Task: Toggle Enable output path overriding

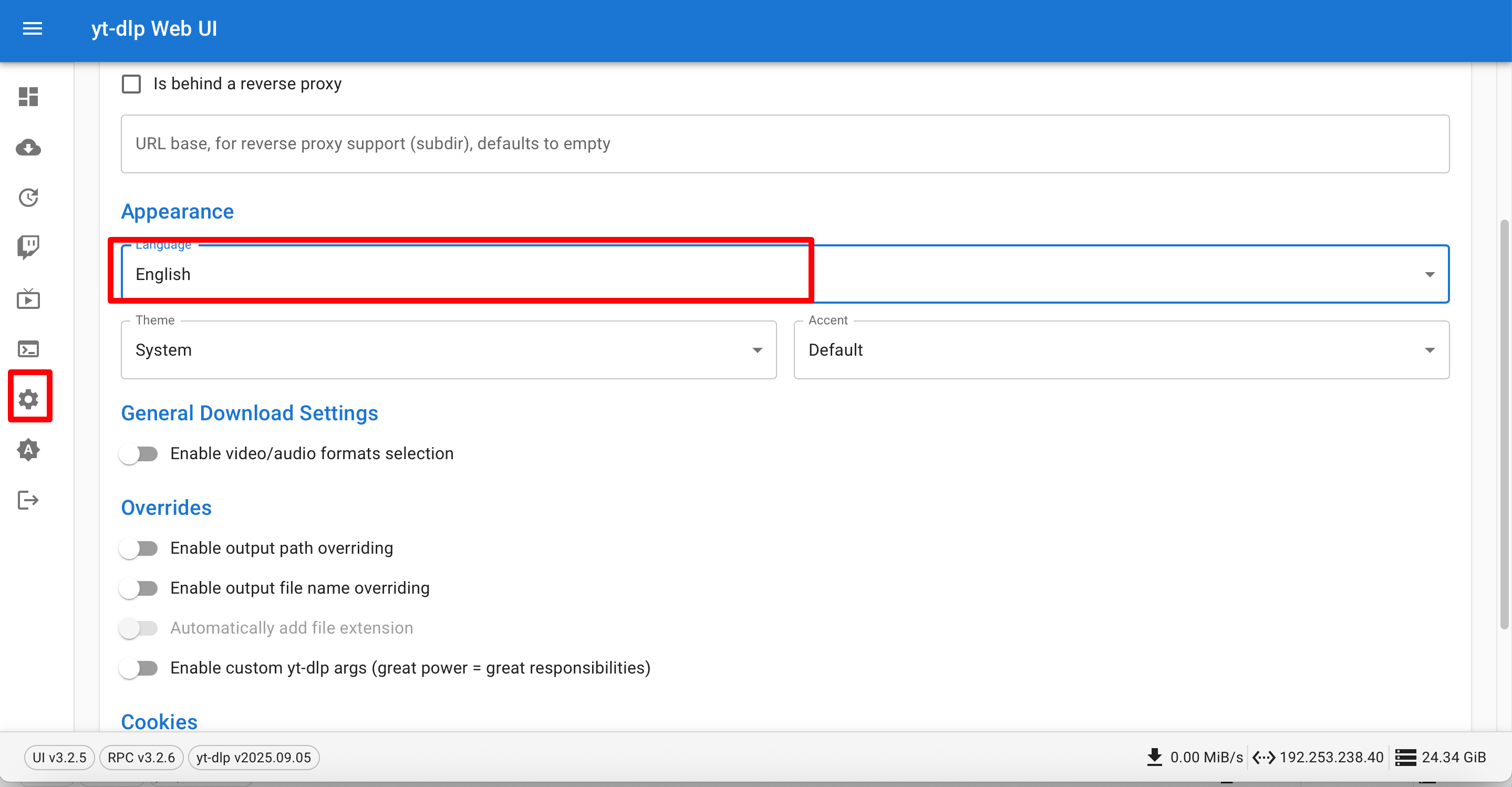Action: [x=139, y=548]
